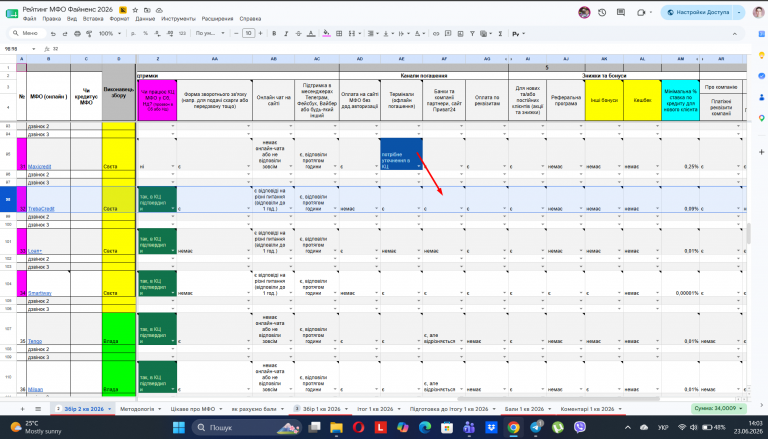Search the menus via the Меню box
The width and height of the screenshot is (768, 439).
(28, 33)
